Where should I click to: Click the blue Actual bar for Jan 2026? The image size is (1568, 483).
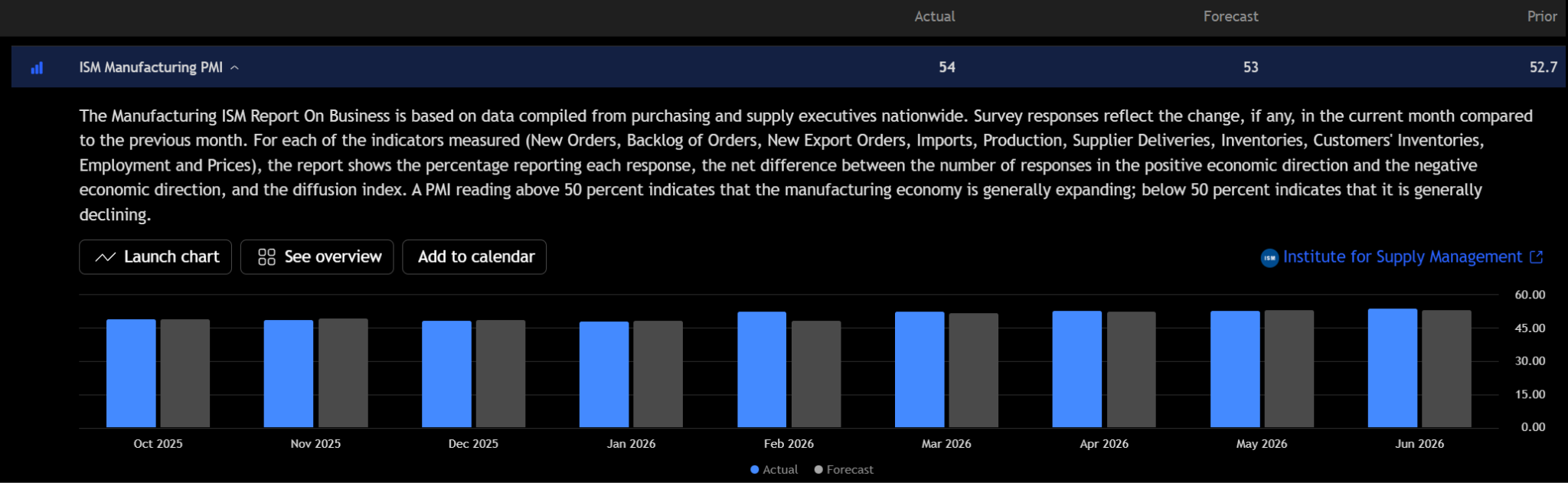(x=604, y=374)
